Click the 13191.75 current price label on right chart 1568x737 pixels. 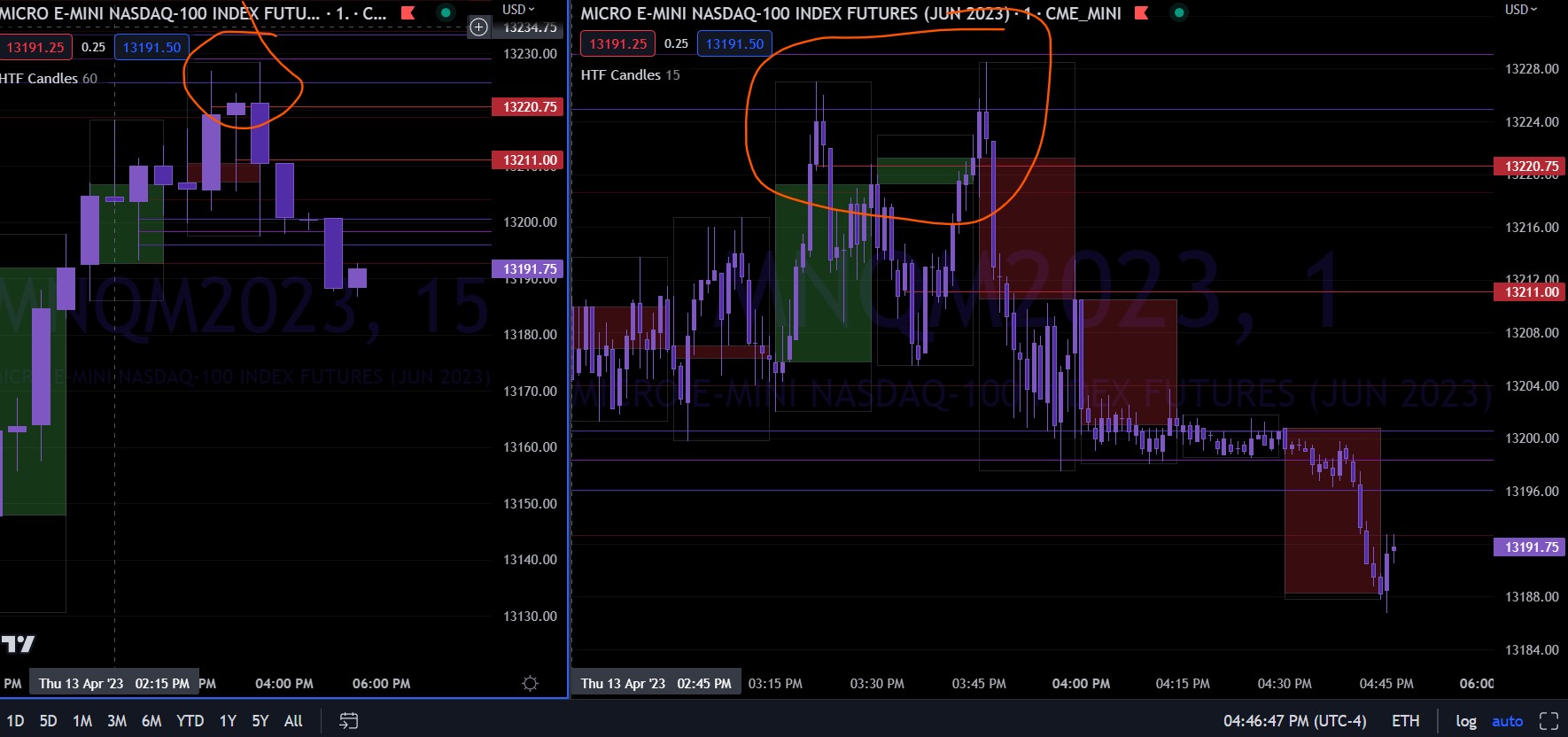[x=1530, y=547]
